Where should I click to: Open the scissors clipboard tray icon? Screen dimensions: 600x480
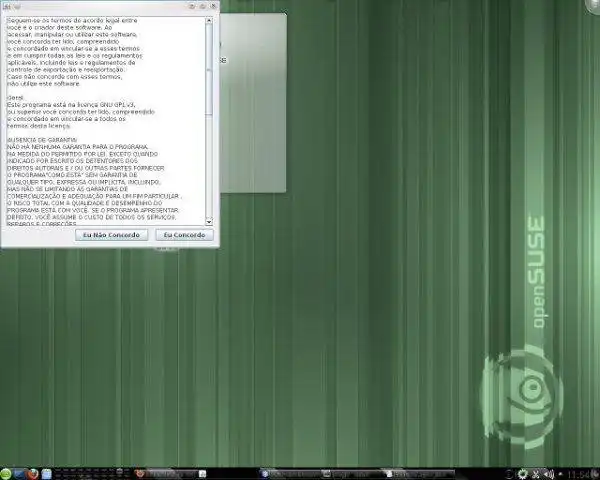pos(536,474)
